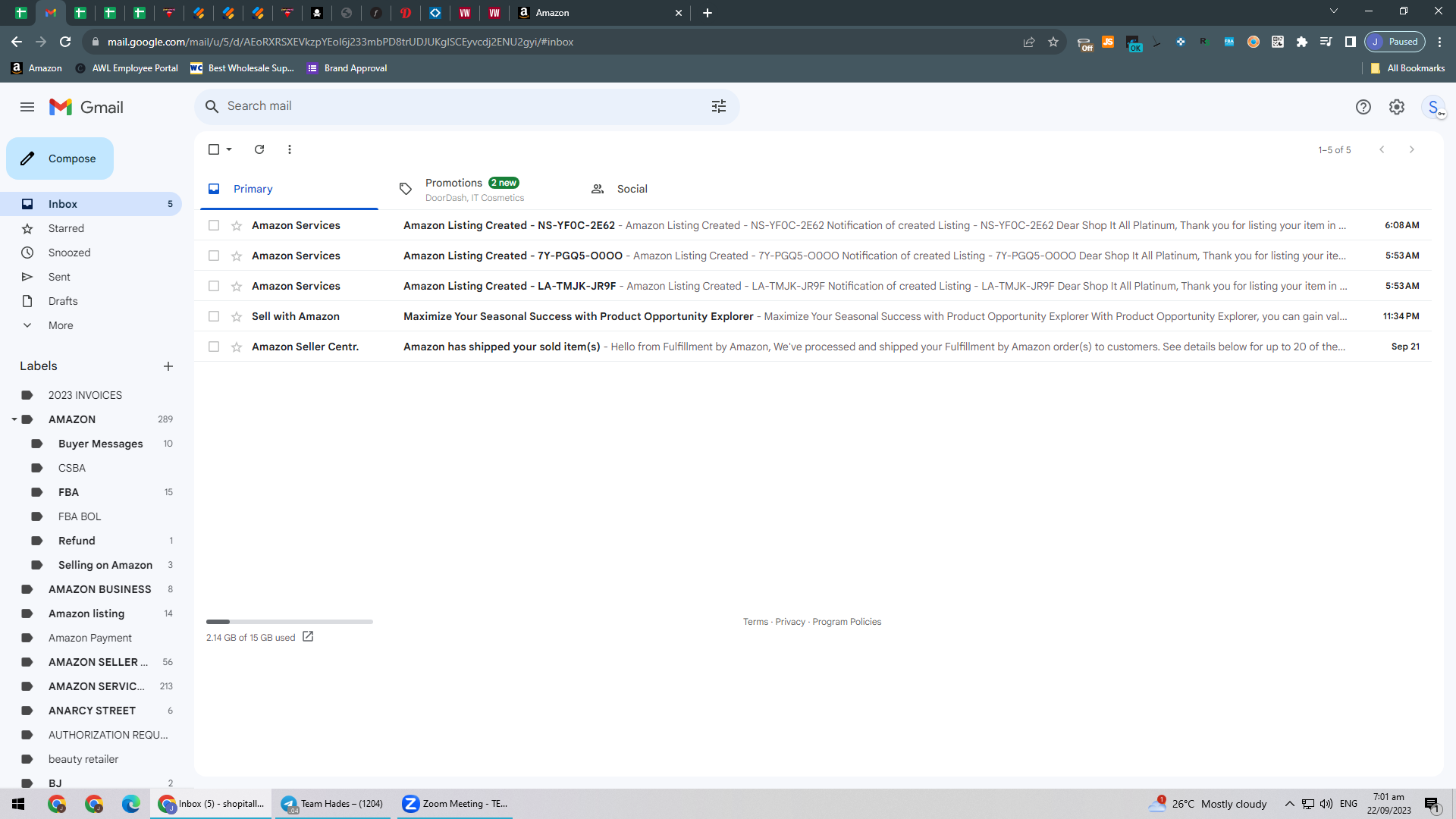
Task: Open Chrome side panel icon
Action: (x=1351, y=42)
